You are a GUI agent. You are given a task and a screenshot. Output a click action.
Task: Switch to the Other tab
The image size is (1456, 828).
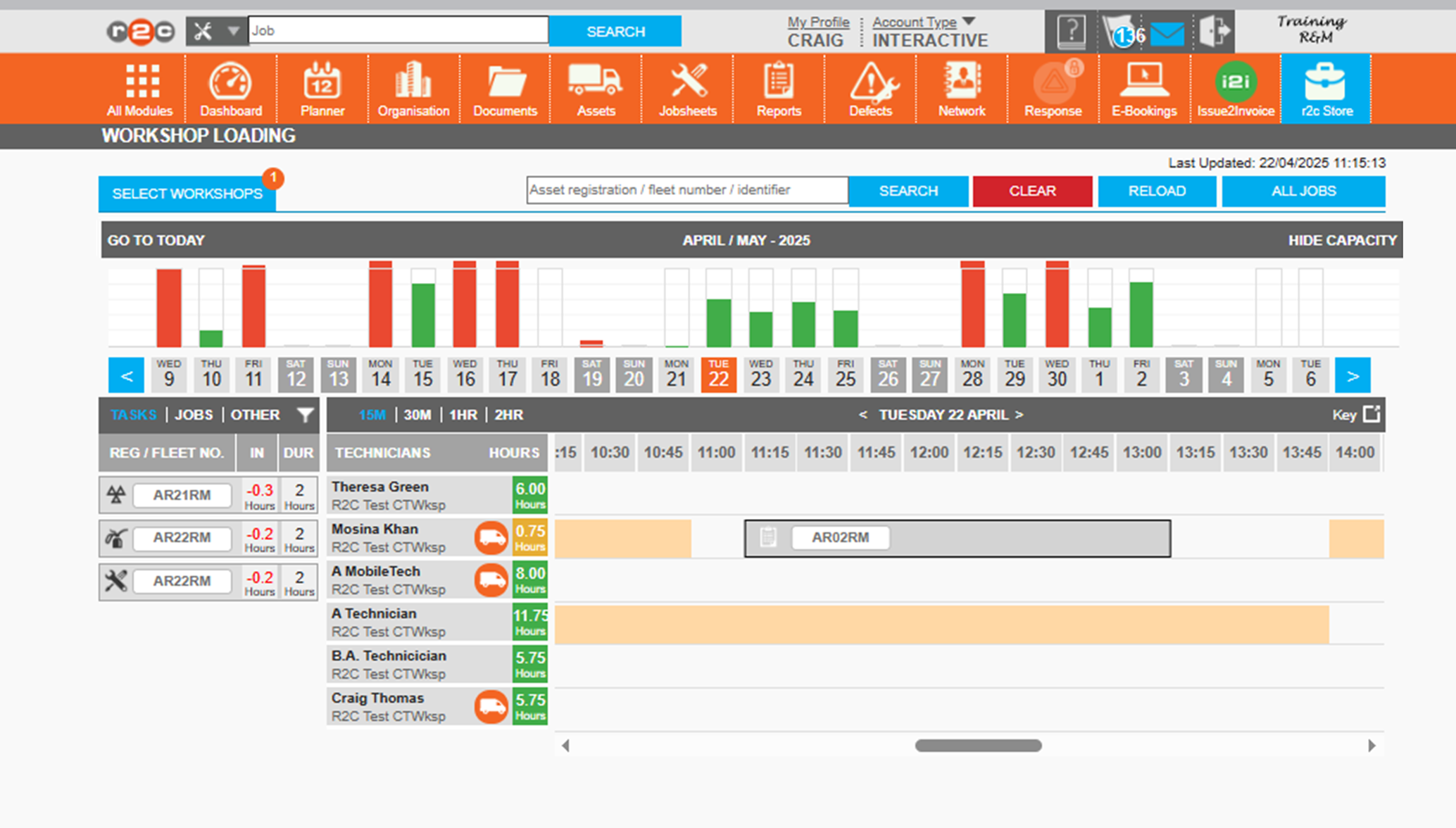point(255,415)
